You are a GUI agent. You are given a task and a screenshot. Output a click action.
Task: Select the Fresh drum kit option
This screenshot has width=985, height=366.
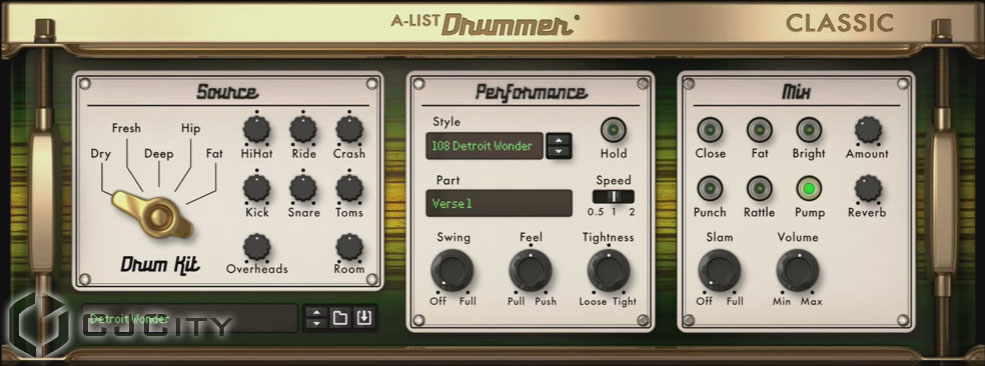coord(126,128)
